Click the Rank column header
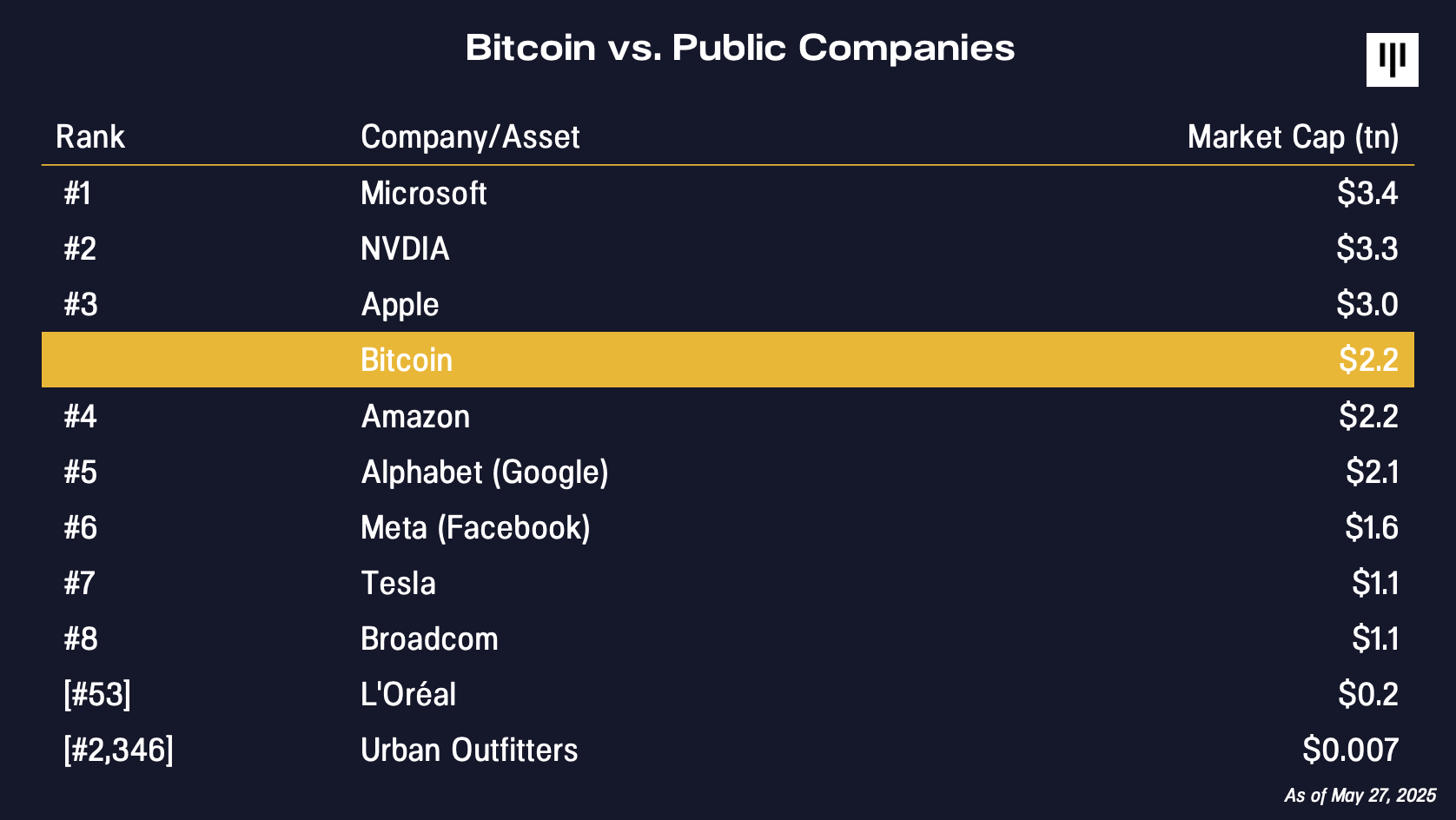 (90, 137)
